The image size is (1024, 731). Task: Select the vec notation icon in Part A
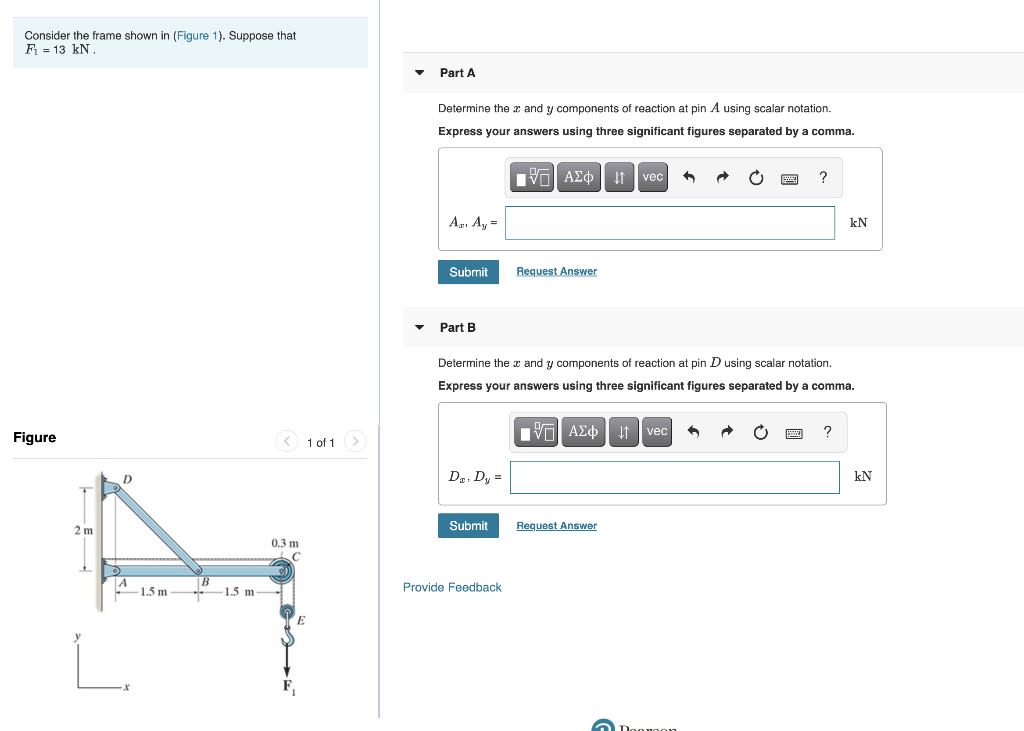point(652,177)
